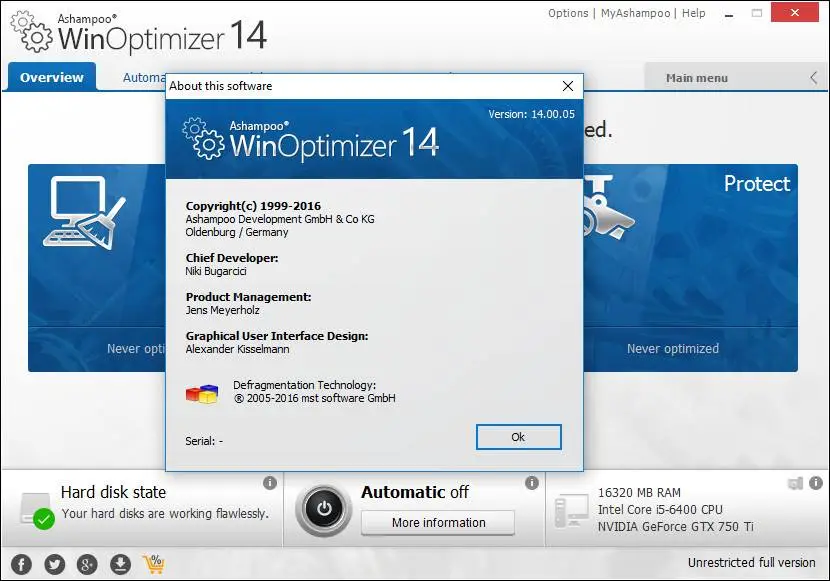This screenshot has width=830, height=581.
Task: Click the WinOptimizer gear logo in main window
Action: pyautogui.click(x=32, y=32)
